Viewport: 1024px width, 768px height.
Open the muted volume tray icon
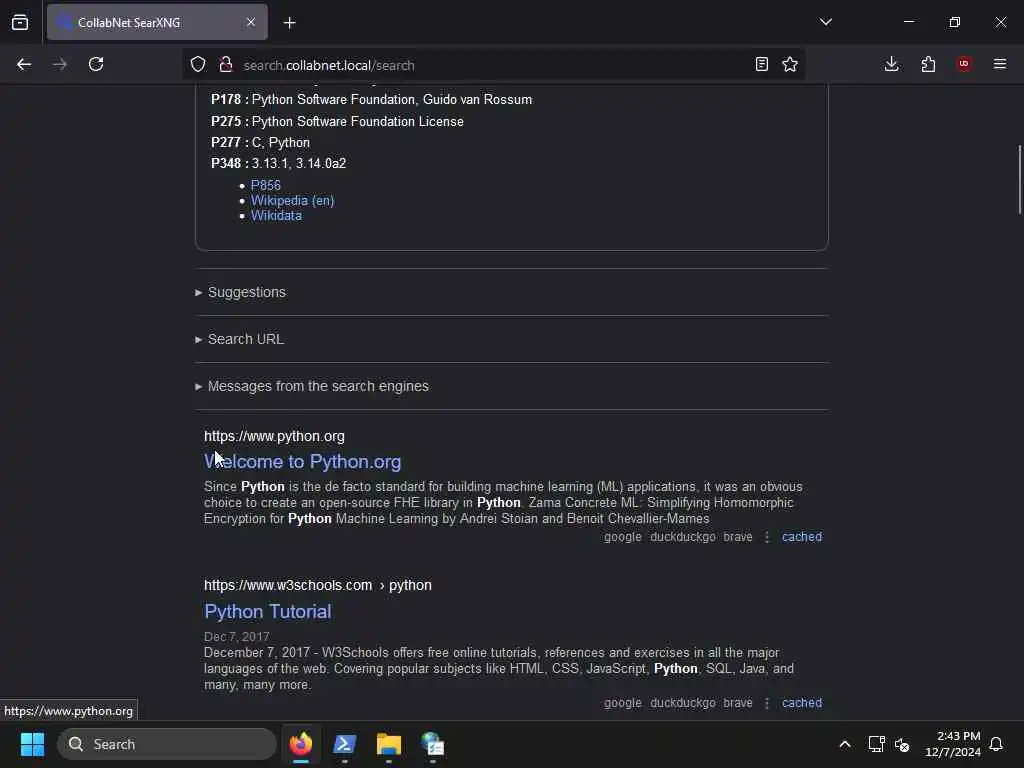pyautogui.click(x=902, y=744)
